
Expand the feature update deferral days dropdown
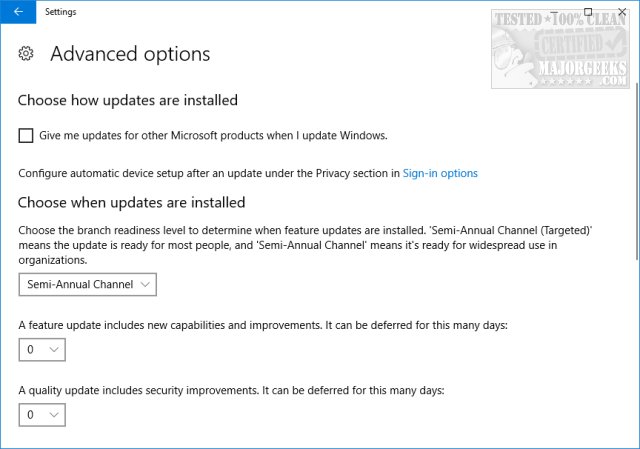pos(42,350)
